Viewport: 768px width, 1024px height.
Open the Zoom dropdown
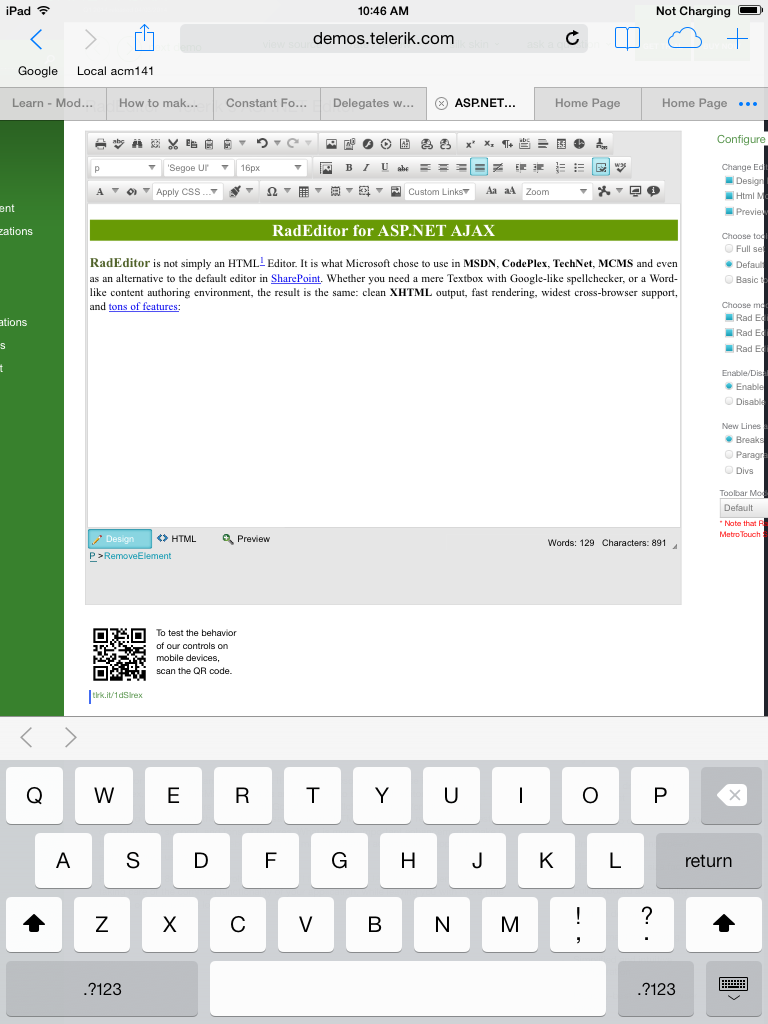coord(556,191)
